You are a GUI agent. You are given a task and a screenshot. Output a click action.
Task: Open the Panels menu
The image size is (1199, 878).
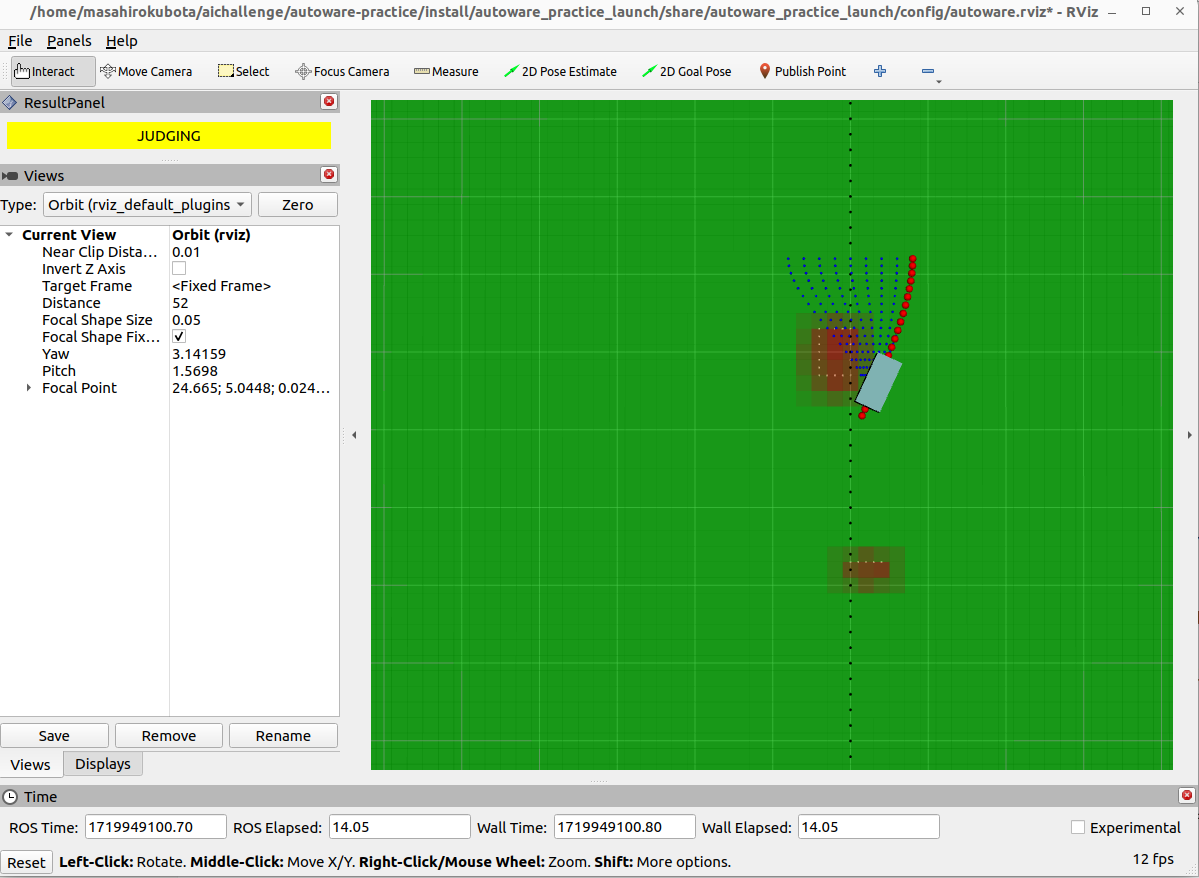(69, 41)
